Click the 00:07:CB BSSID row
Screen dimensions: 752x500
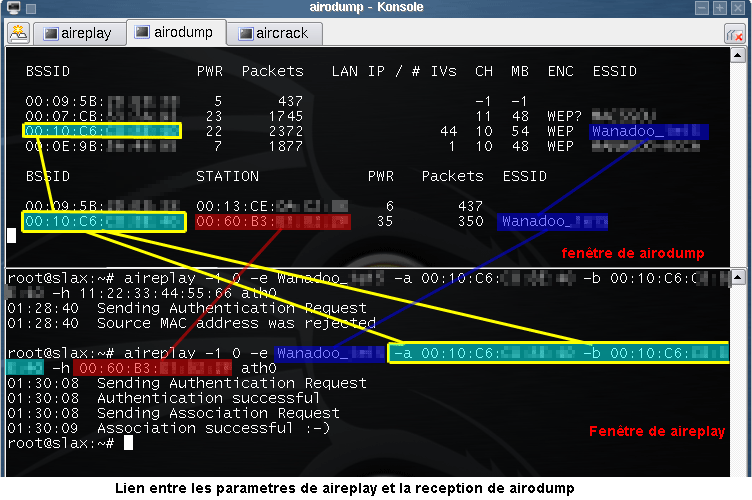pos(102,116)
